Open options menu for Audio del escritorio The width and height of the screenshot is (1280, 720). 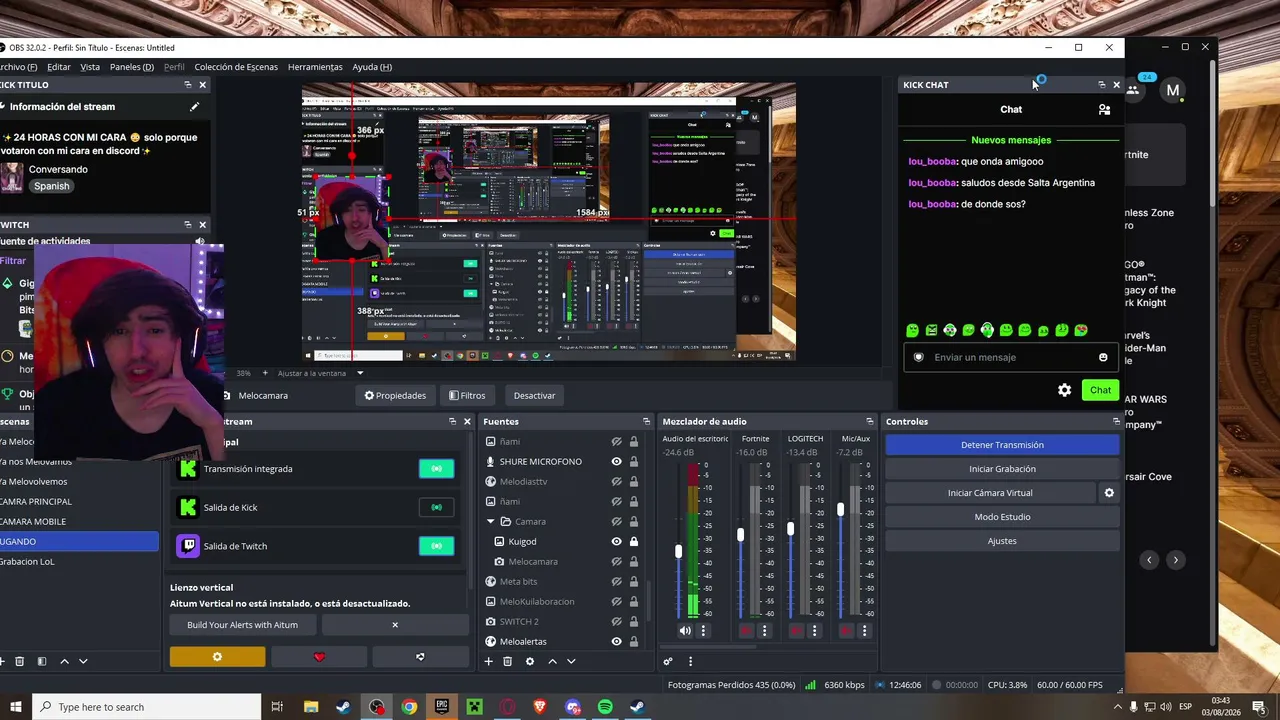click(703, 631)
